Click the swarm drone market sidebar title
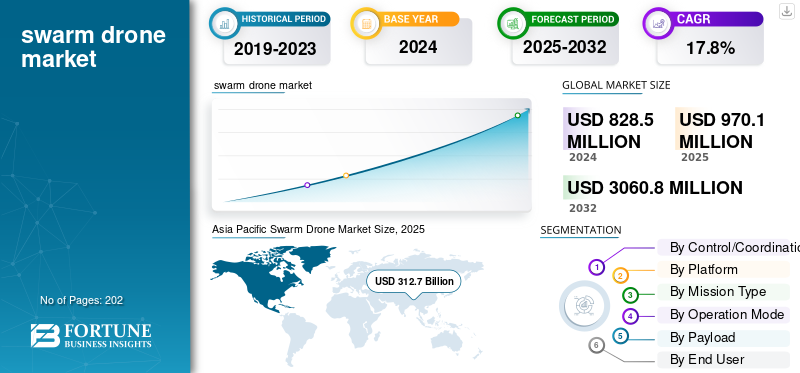The image size is (800, 373). (93, 47)
